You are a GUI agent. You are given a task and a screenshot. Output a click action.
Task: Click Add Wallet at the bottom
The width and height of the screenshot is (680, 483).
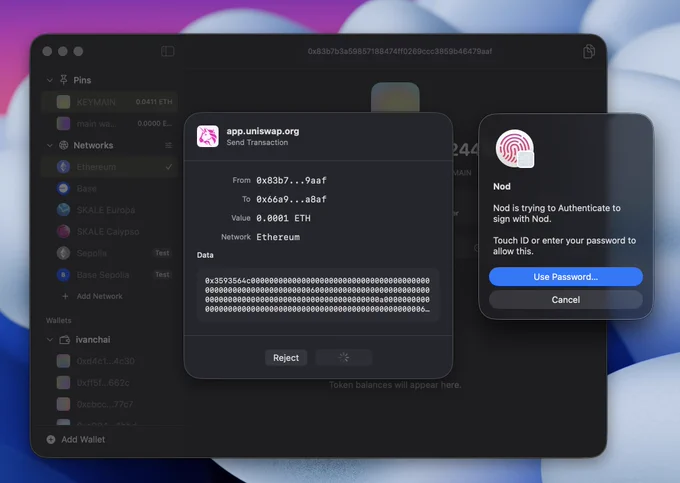coord(83,440)
